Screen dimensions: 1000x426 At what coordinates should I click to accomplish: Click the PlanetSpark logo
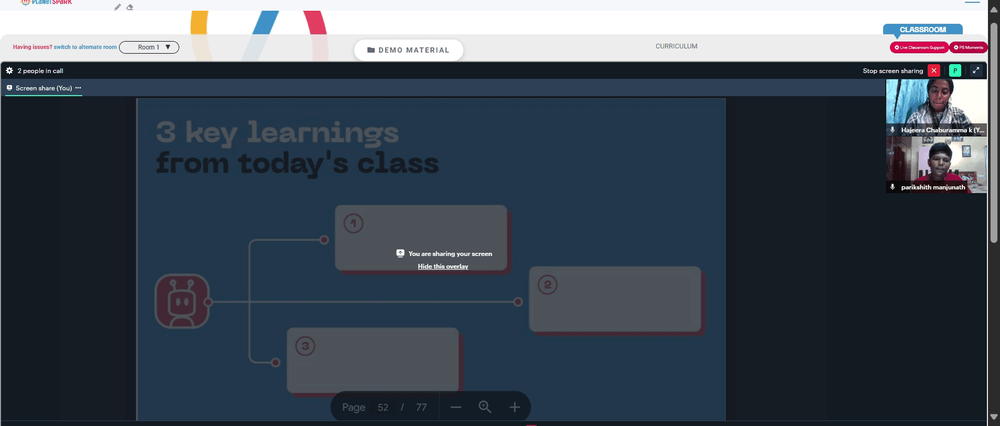coord(47,3)
